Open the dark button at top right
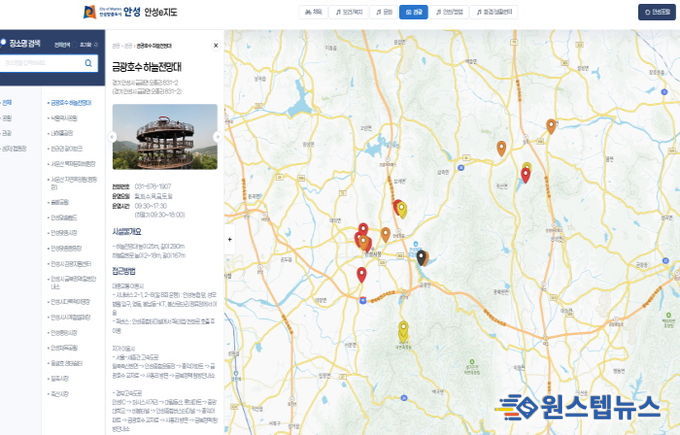This screenshot has height=435, width=680. click(656, 12)
